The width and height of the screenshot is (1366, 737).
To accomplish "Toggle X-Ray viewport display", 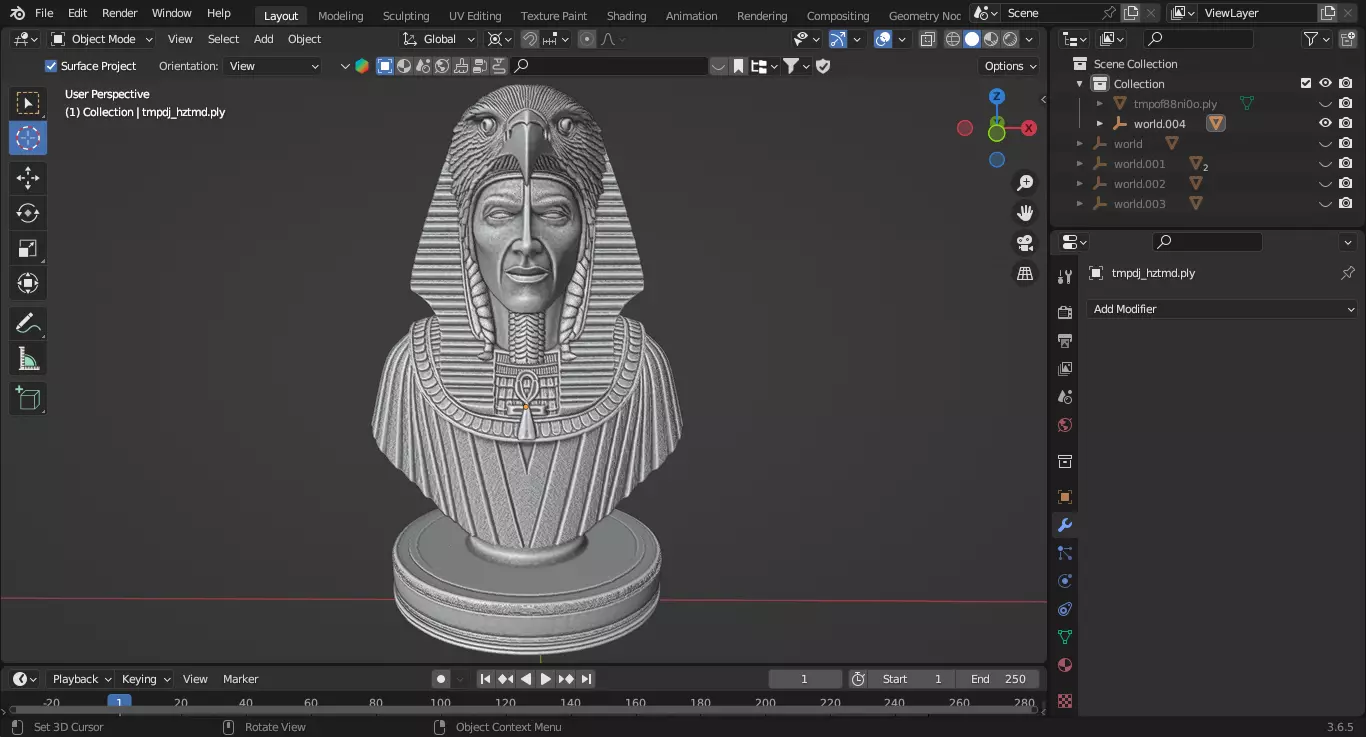I will [x=927, y=39].
